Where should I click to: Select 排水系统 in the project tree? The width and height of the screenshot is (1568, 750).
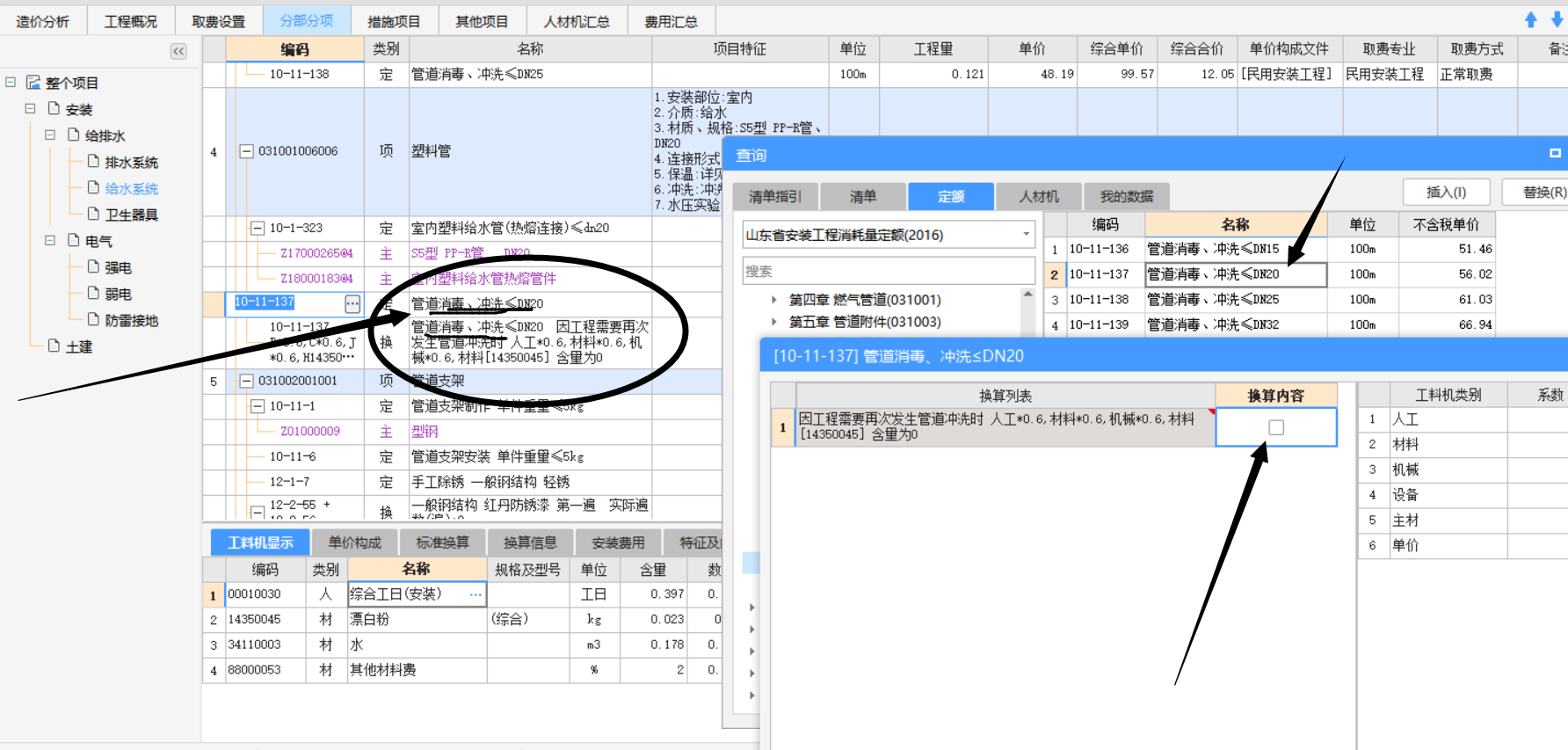[131, 162]
